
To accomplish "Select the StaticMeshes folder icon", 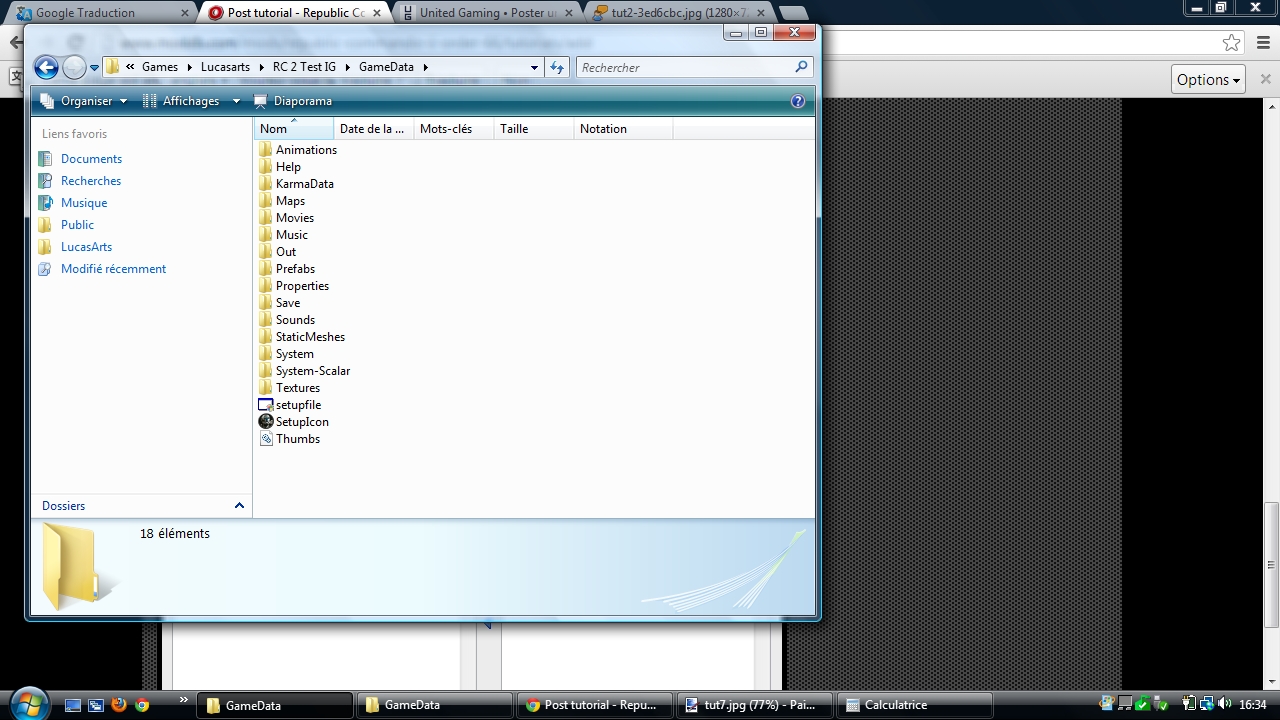I will [265, 337].
